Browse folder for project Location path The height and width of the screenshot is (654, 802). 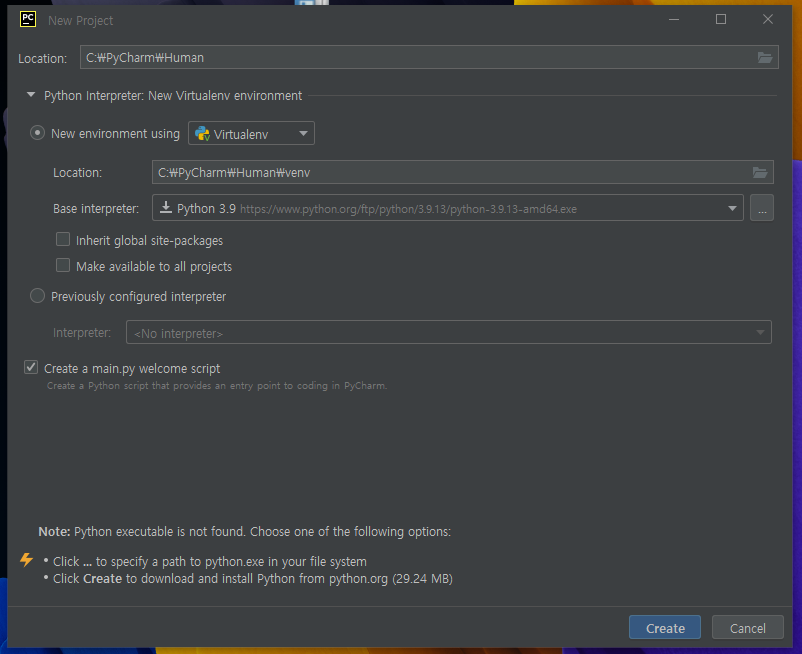(x=765, y=57)
